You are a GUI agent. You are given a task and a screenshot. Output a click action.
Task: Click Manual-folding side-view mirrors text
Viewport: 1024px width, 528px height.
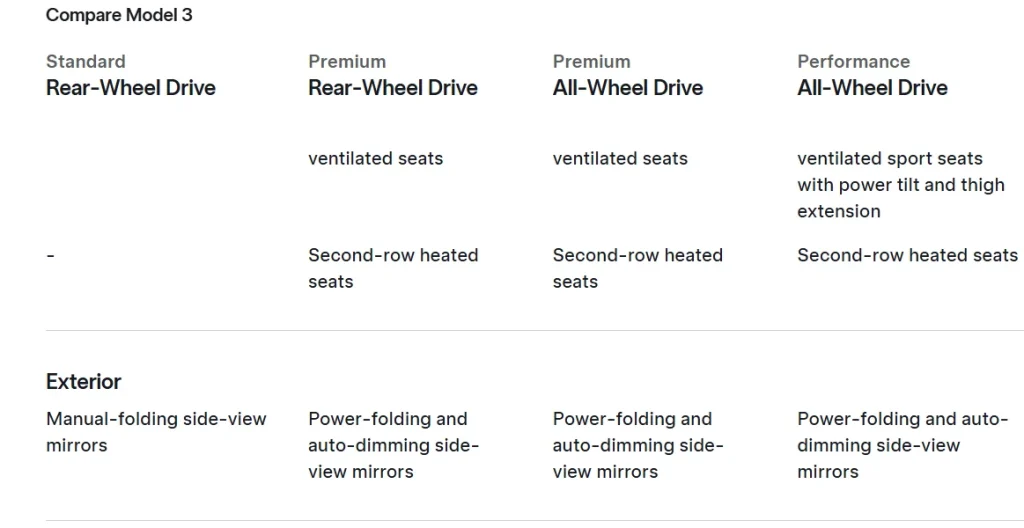click(x=156, y=432)
